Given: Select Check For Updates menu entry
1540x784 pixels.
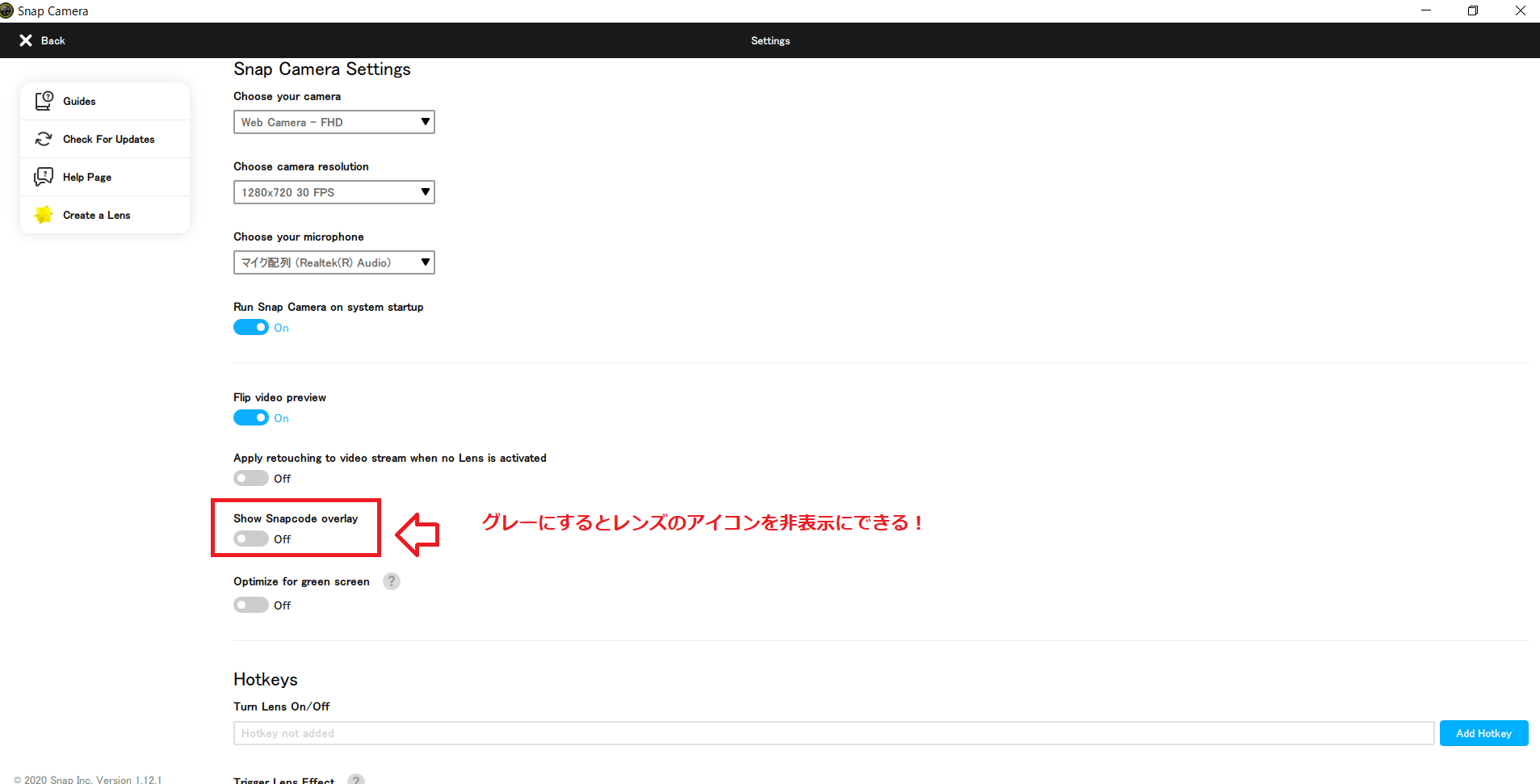Looking at the screenshot, I should 105,139.
